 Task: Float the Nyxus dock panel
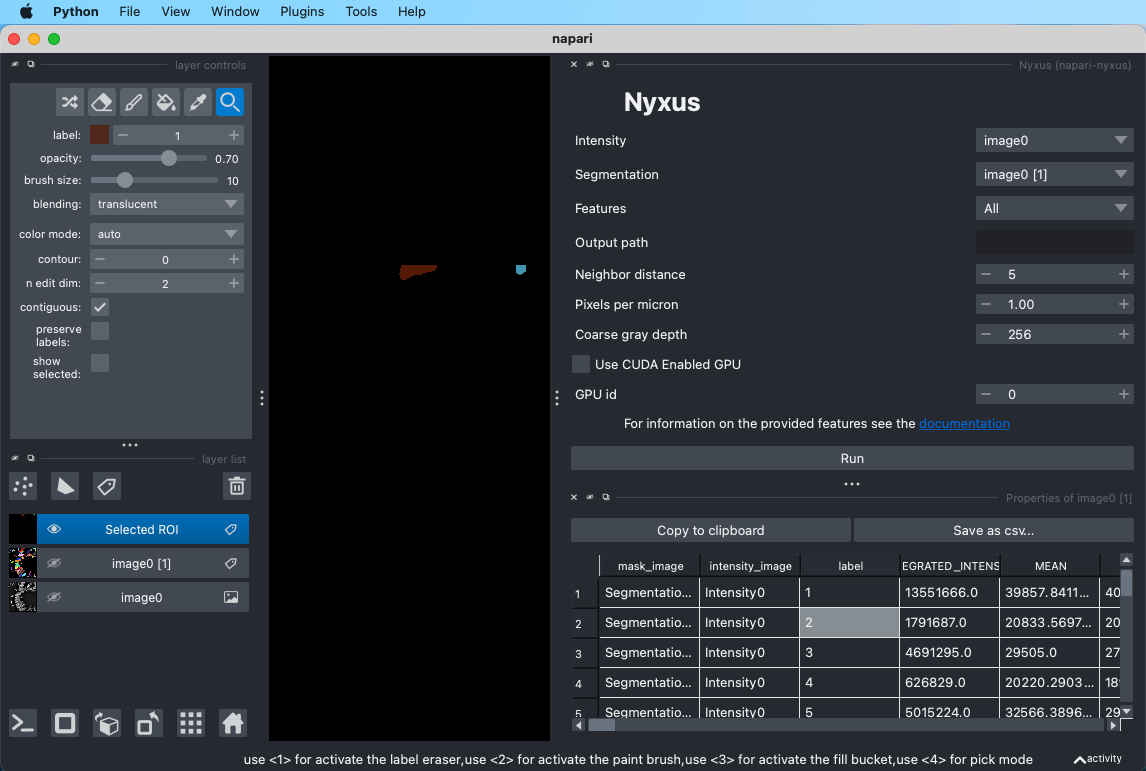606,64
